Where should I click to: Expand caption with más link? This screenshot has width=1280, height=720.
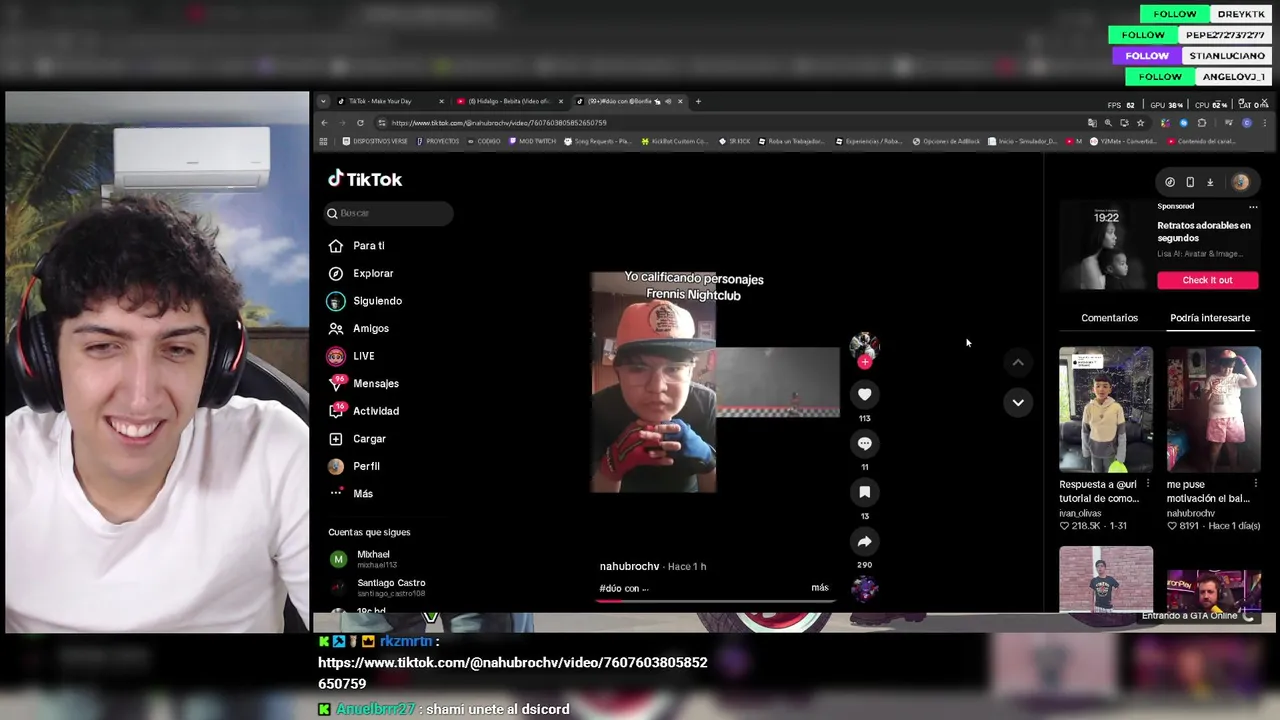820,588
